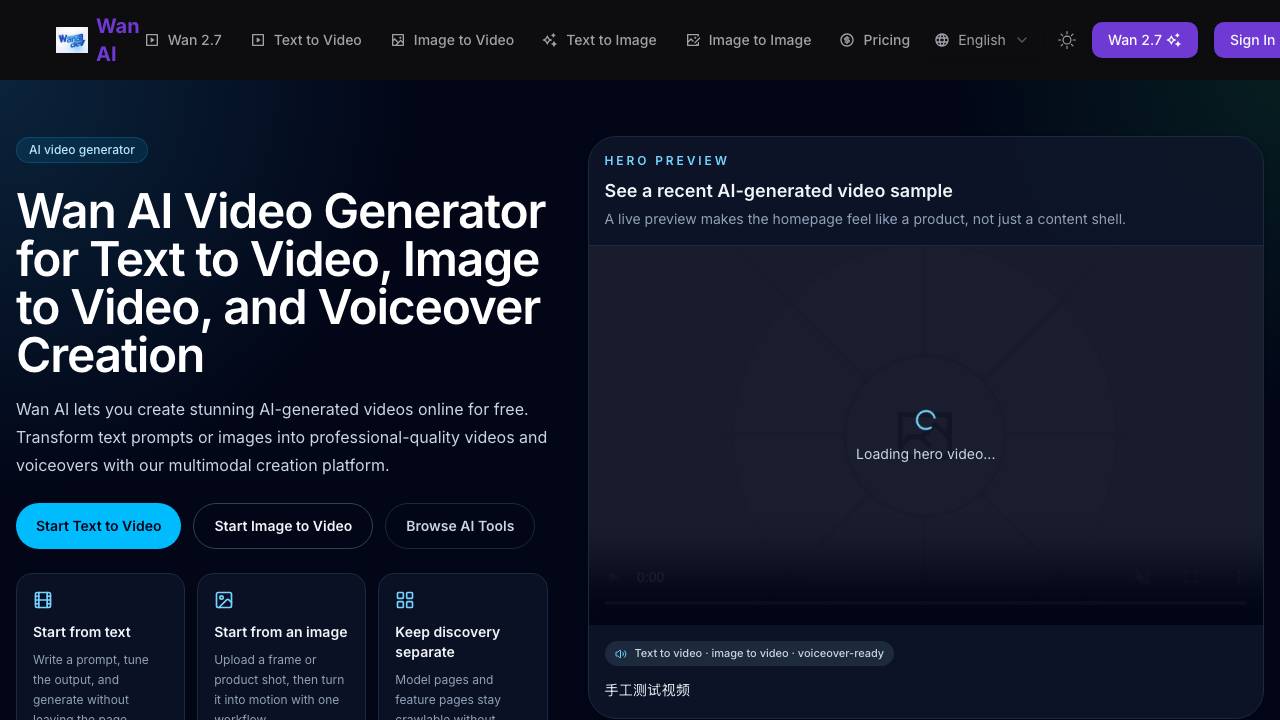
Task: Click 'See a recent AI-generated video sample' heading
Action: 778,191
